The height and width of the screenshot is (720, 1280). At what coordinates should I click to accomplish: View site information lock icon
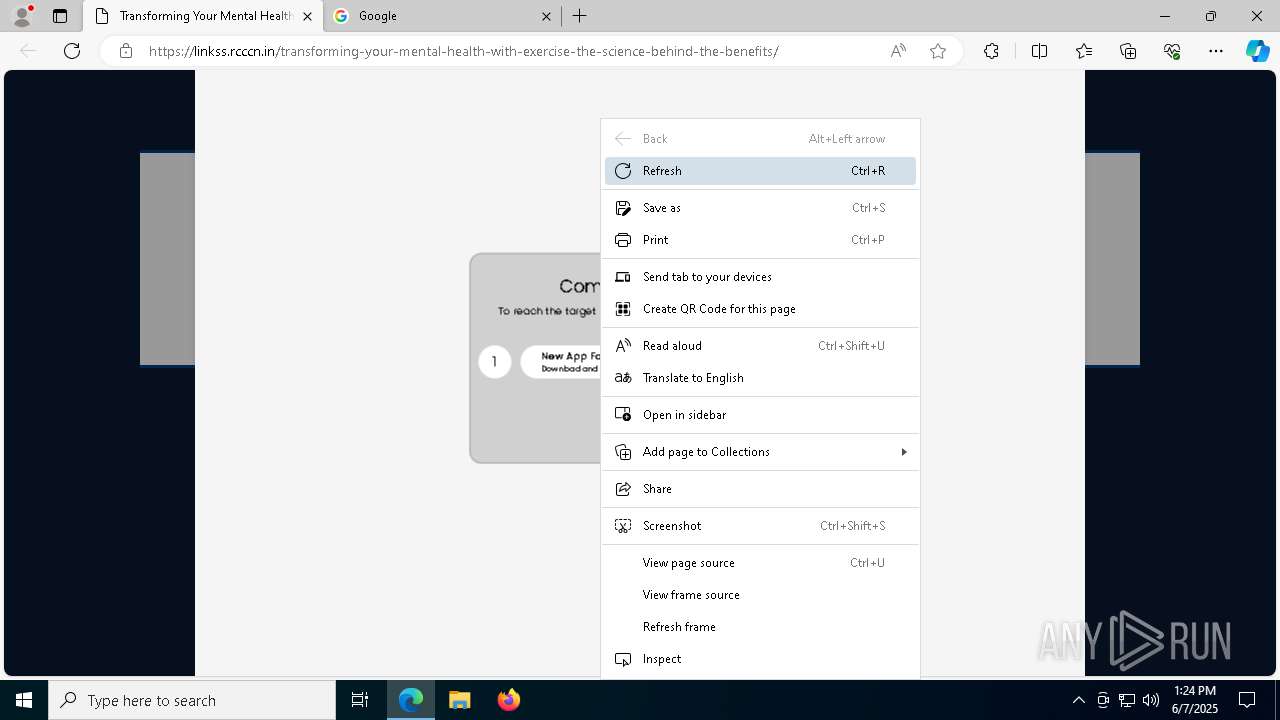(x=126, y=51)
